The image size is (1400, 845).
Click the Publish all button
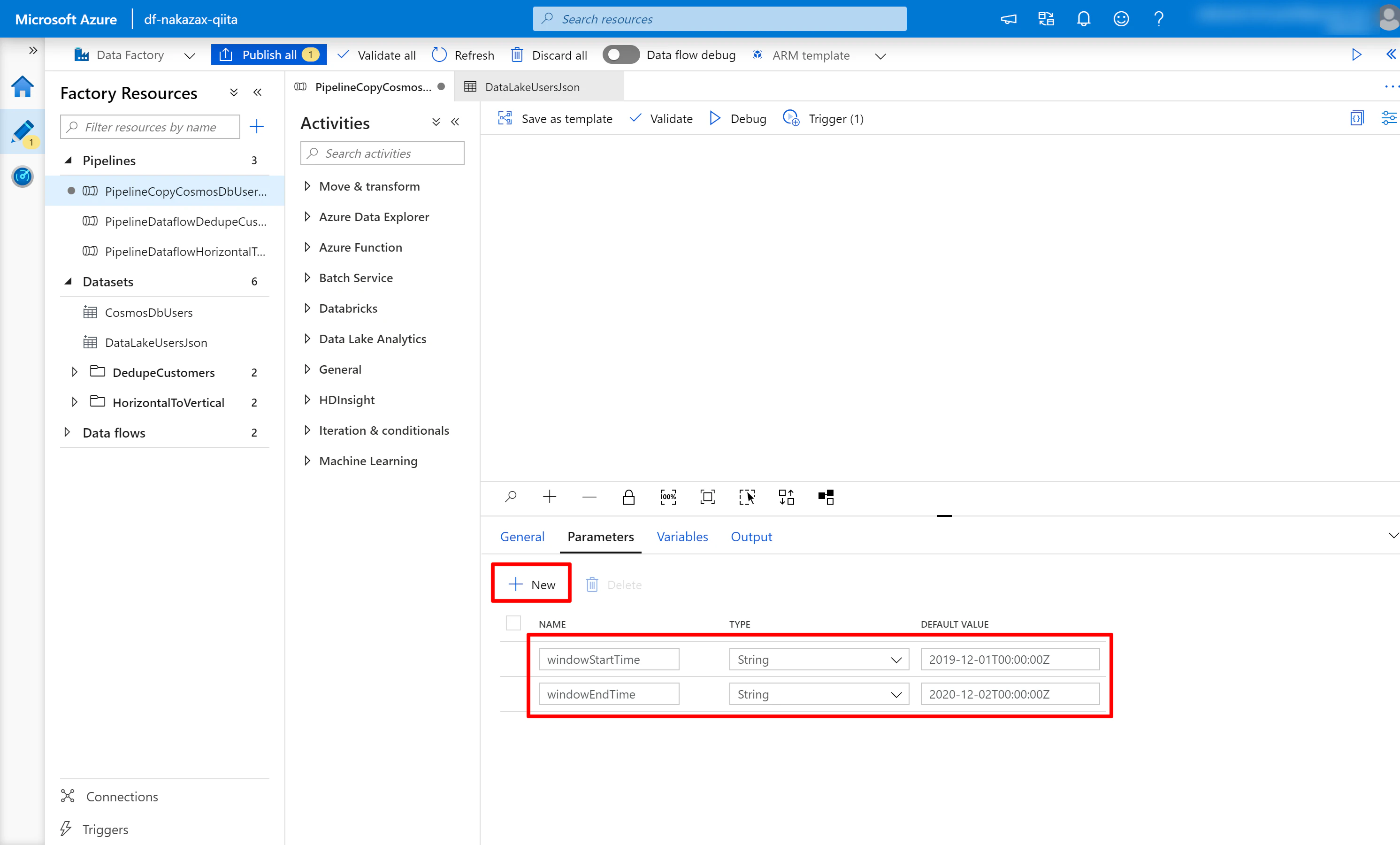coord(269,54)
